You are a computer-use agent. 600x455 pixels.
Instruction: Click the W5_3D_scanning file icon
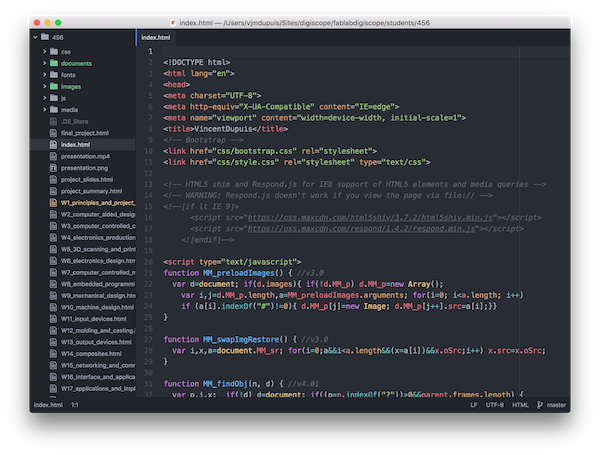pyautogui.click(x=53, y=249)
